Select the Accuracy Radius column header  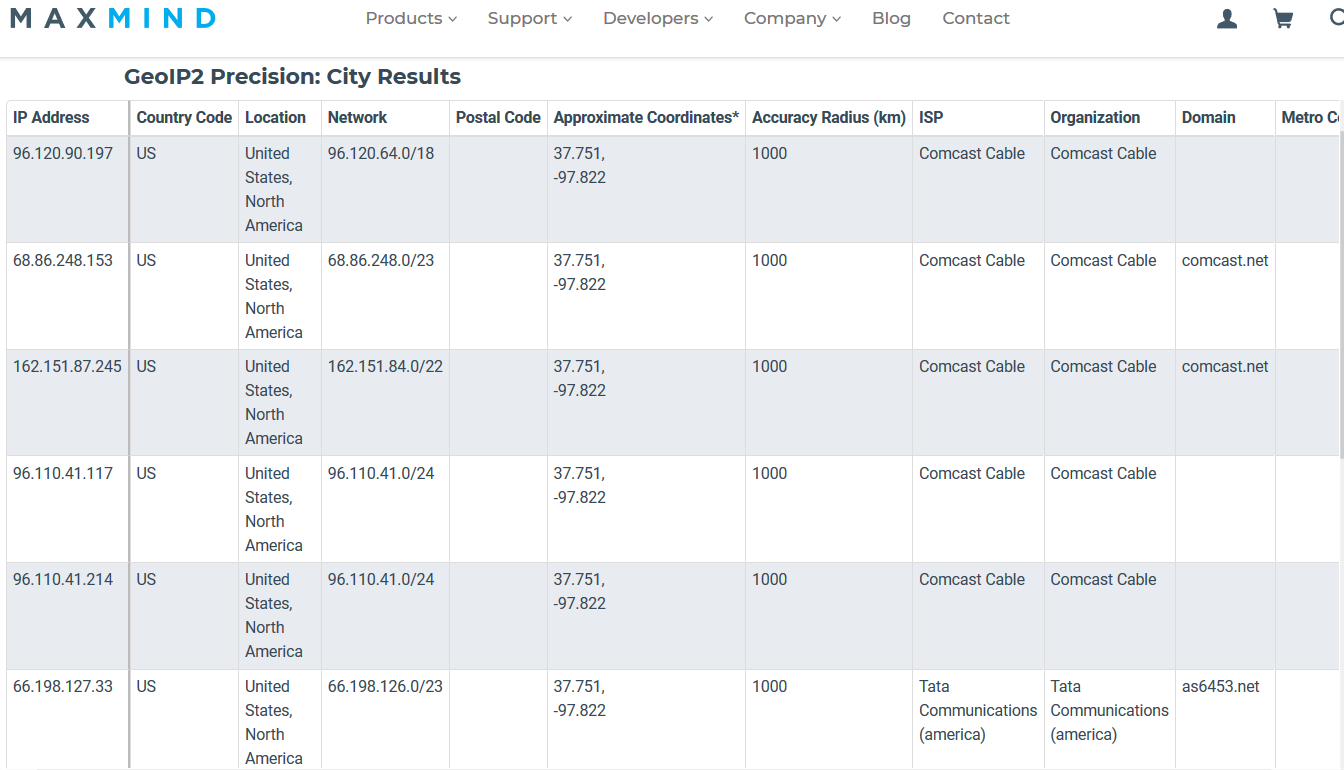[829, 117]
